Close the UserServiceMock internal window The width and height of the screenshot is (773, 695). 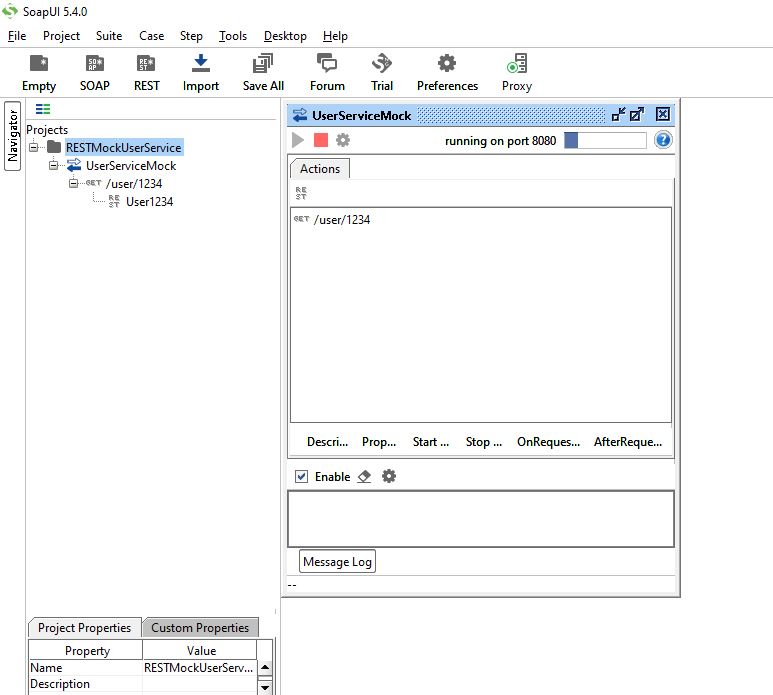pyautogui.click(x=663, y=114)
